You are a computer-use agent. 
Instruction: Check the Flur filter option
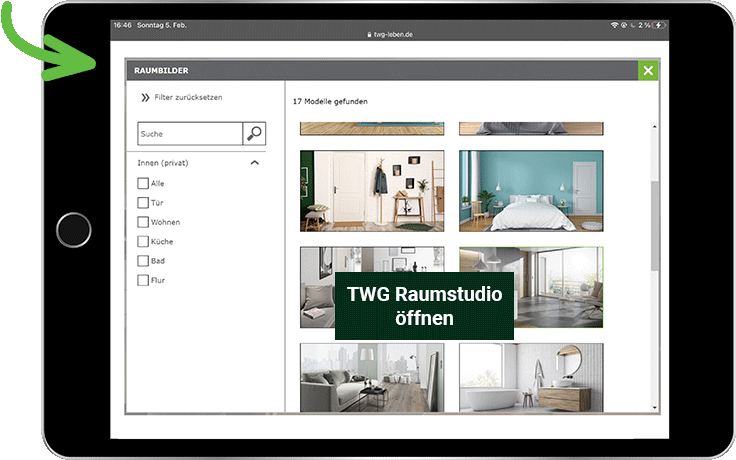coord(143,280)
